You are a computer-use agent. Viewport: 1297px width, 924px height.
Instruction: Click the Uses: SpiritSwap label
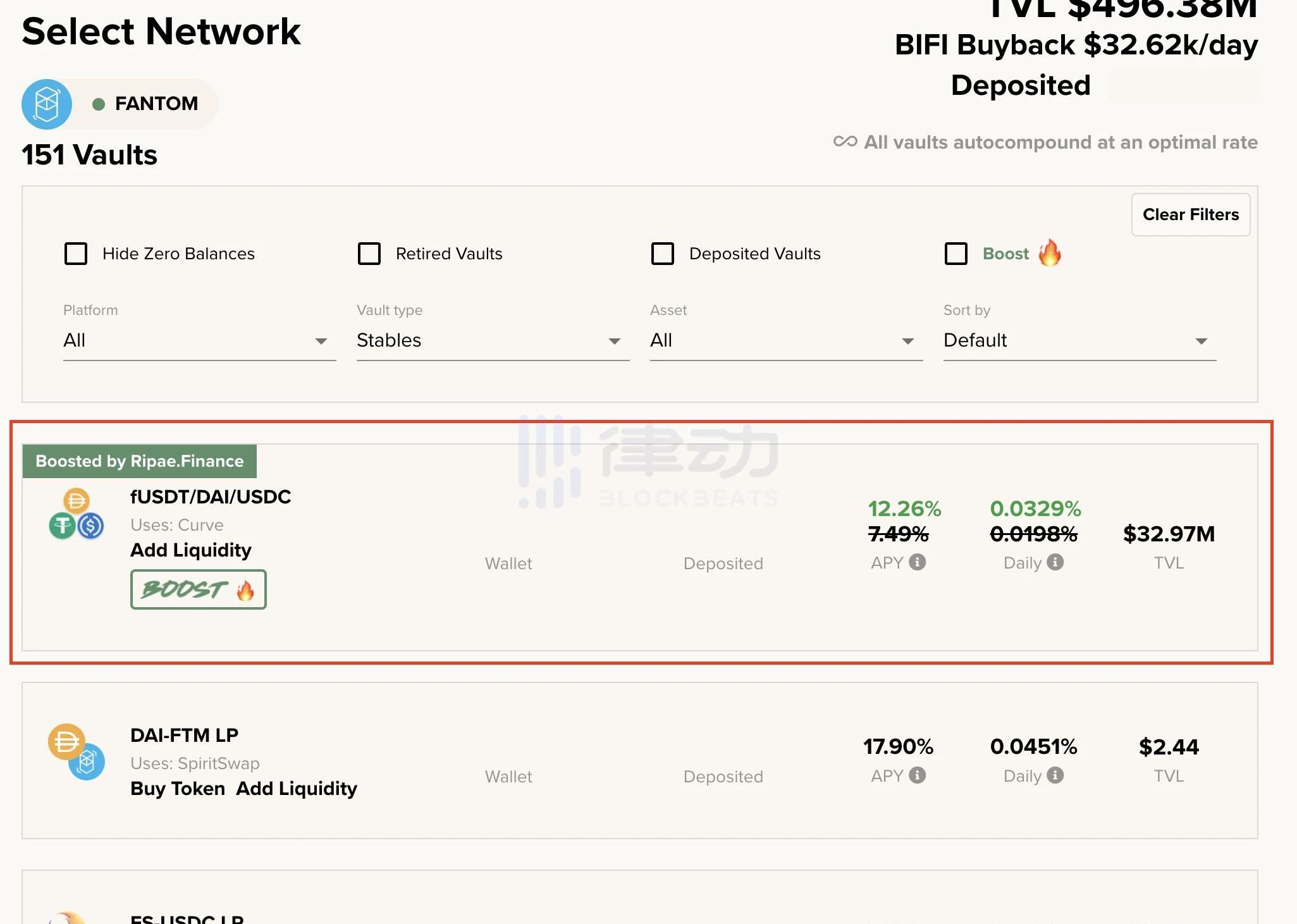pos(195,763)
